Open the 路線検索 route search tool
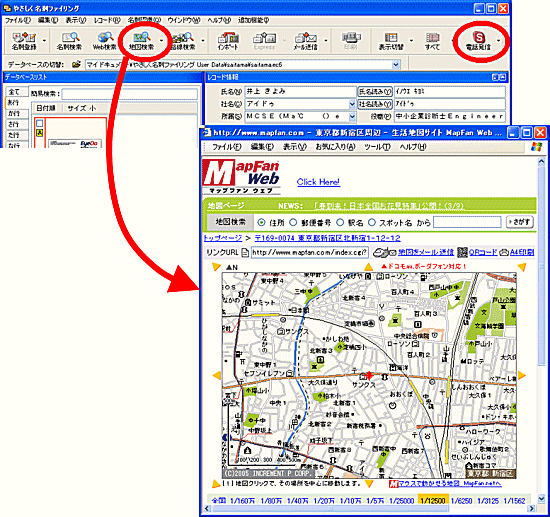The height and width of the screenshot is (517, 550). [183, 41]
